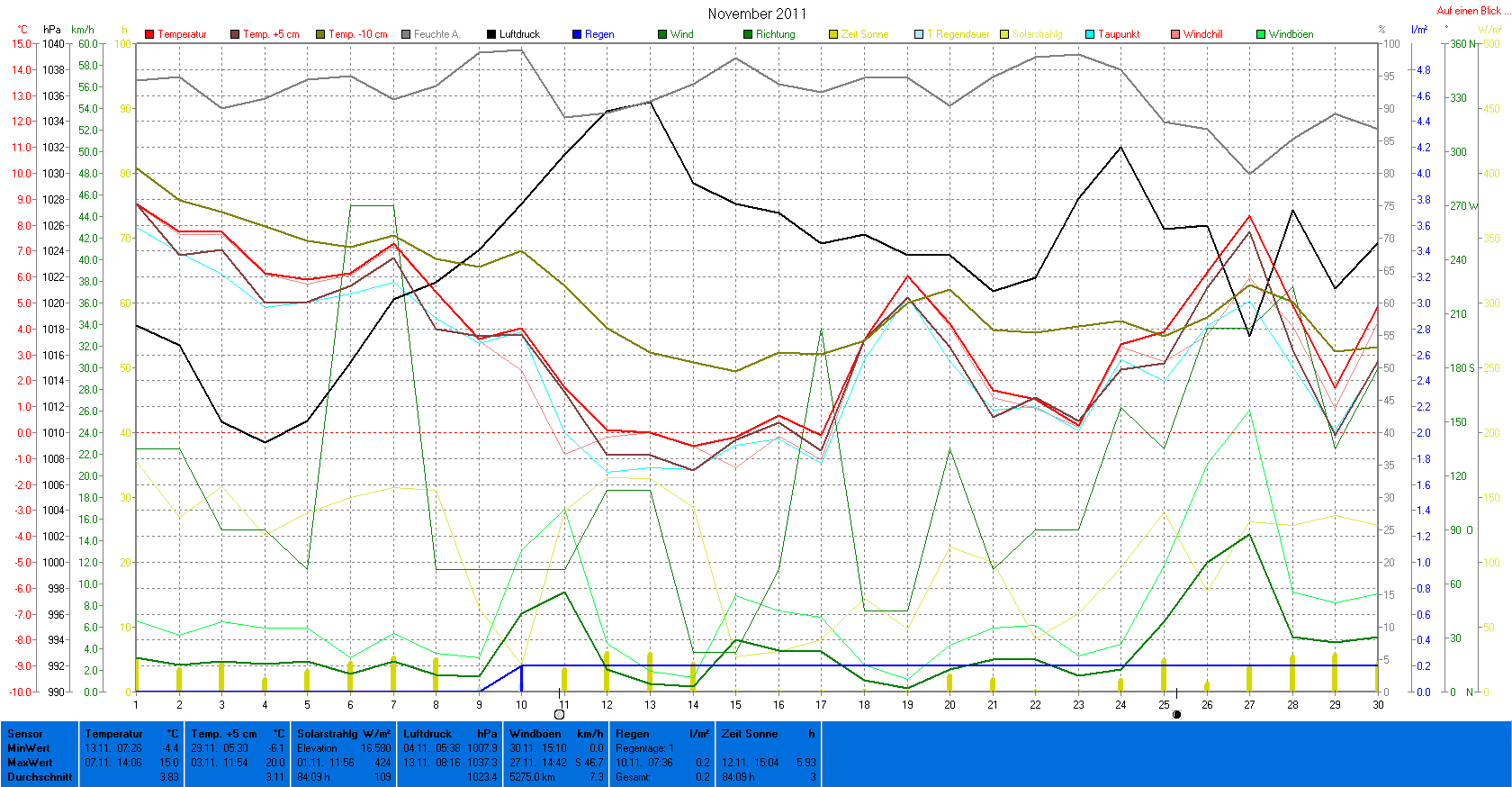Click the Richtung legend label
1512x787 pixels.
(775, 34)
